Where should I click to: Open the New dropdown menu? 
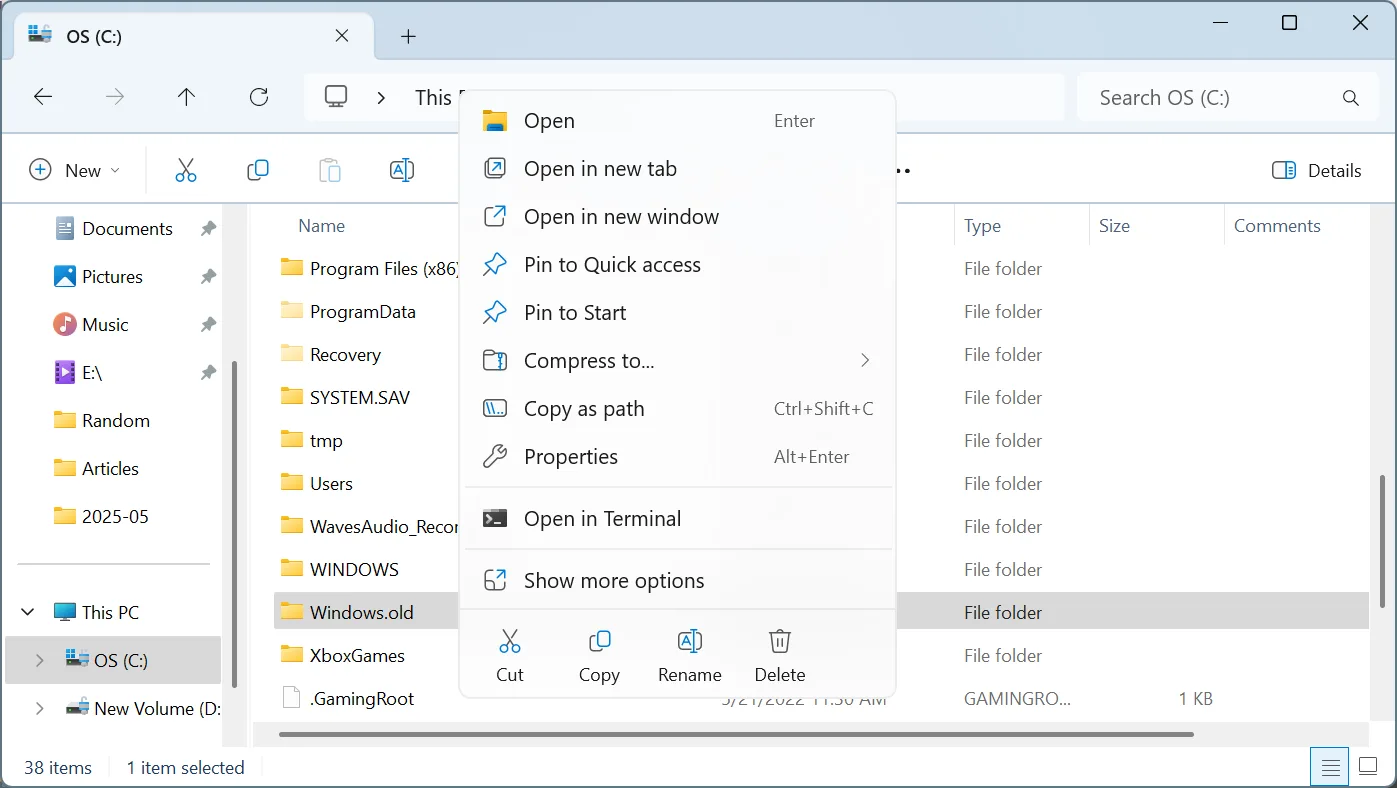pos(75,170)
